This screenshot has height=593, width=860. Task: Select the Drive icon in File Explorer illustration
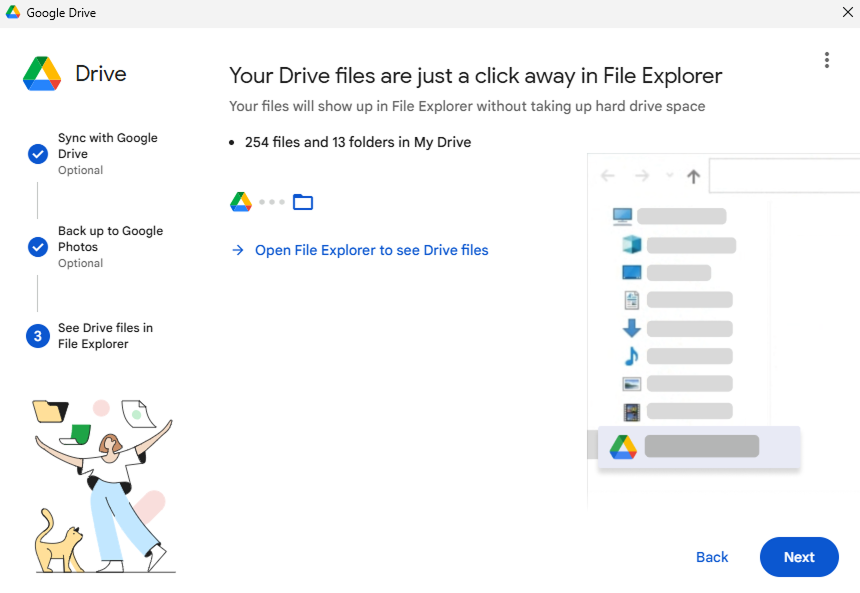click(623, 447)
